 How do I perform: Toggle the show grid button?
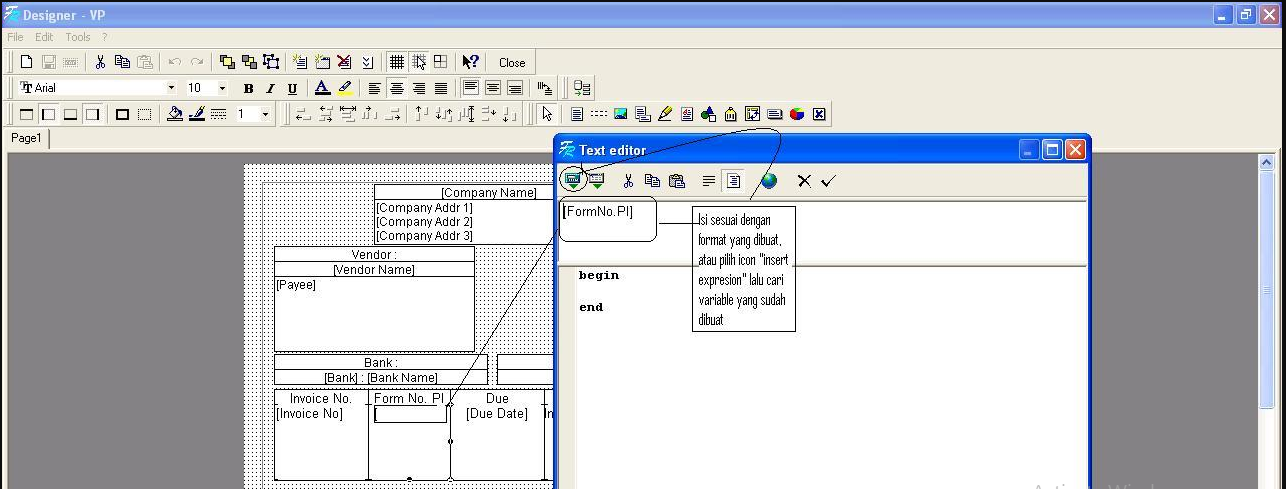[397, 62]
